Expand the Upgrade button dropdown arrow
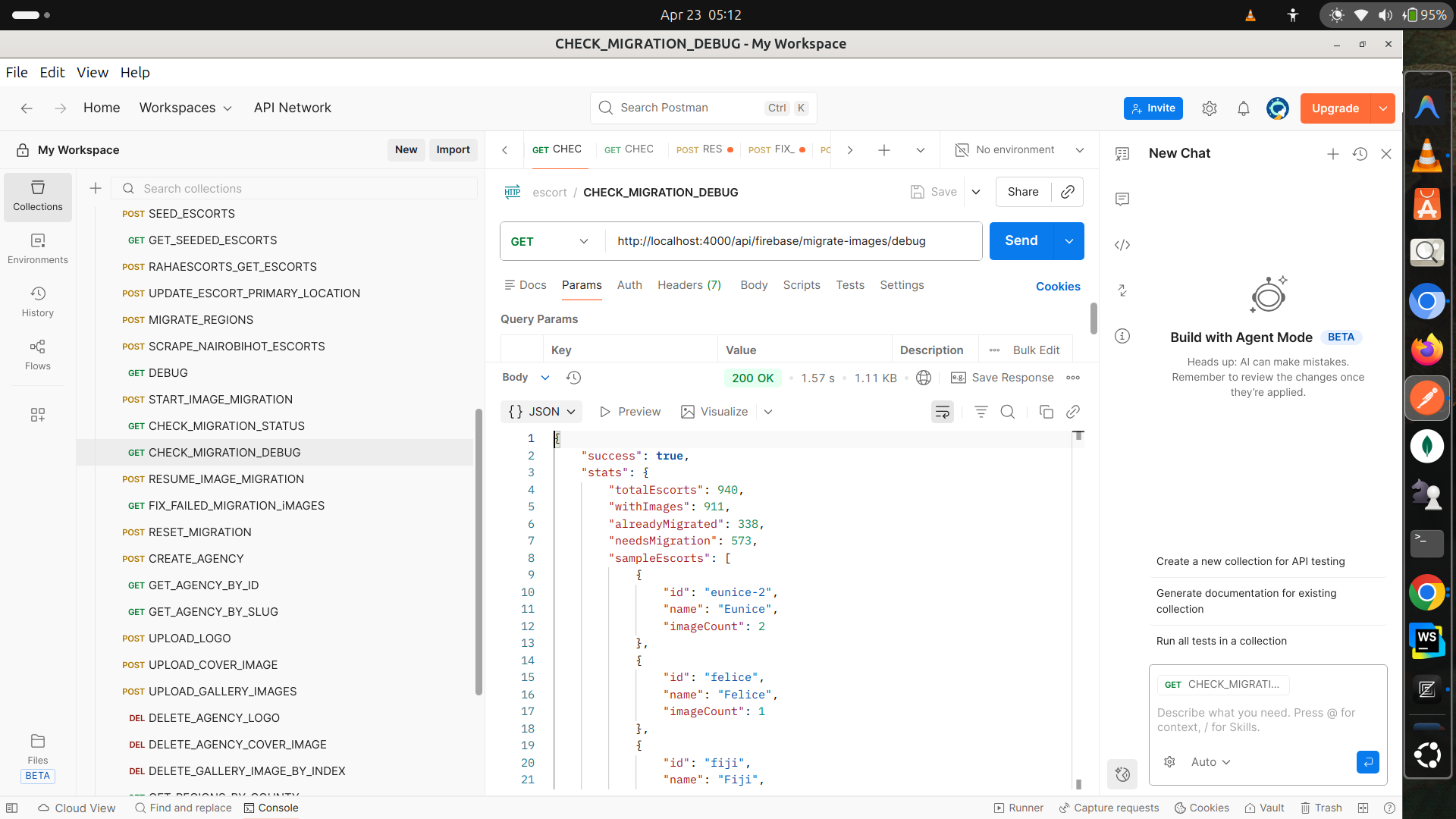Viewport: 1456px width, 819px height. (1383, 108)
